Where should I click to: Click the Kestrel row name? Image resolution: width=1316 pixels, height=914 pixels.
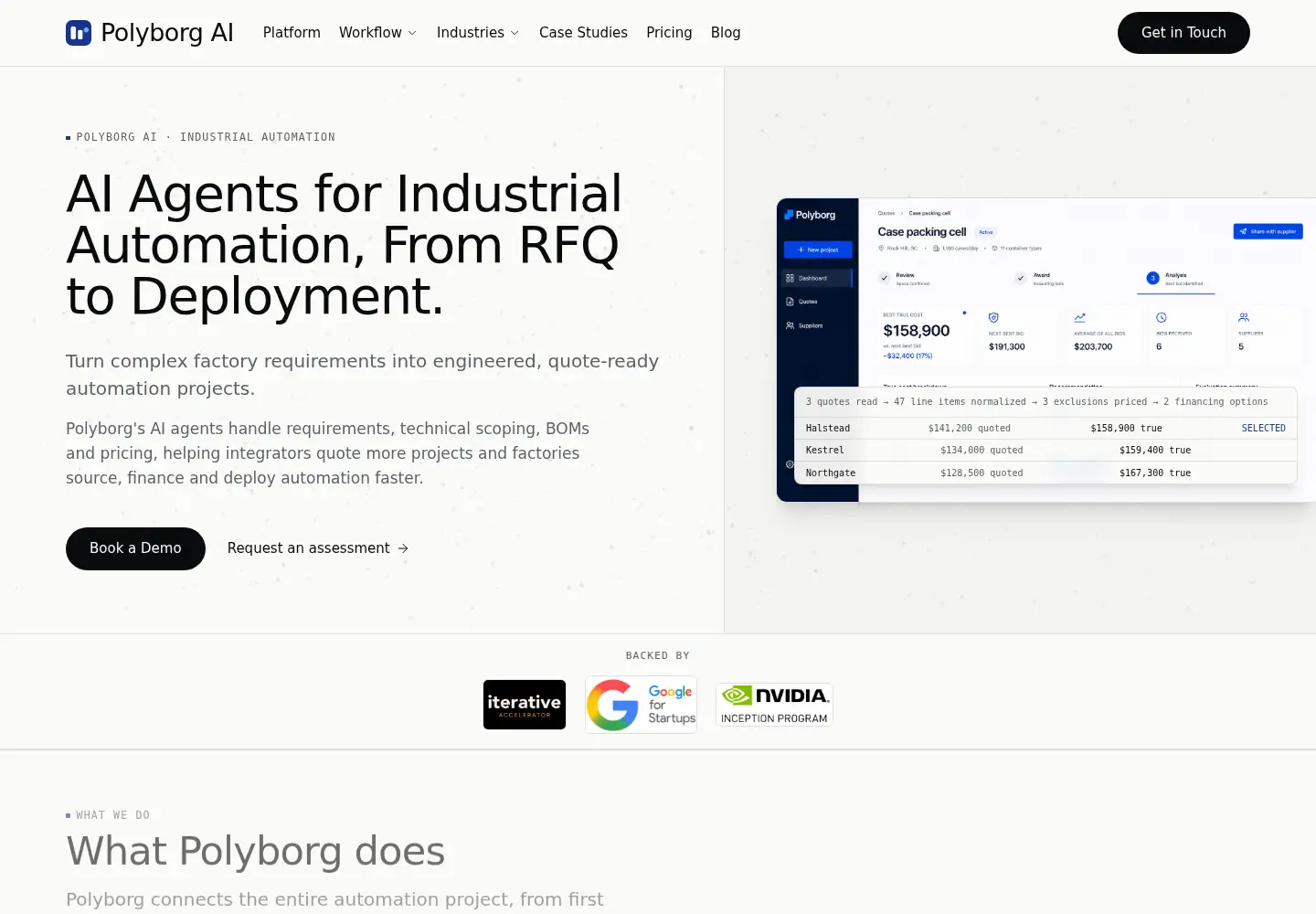point(825,450)
